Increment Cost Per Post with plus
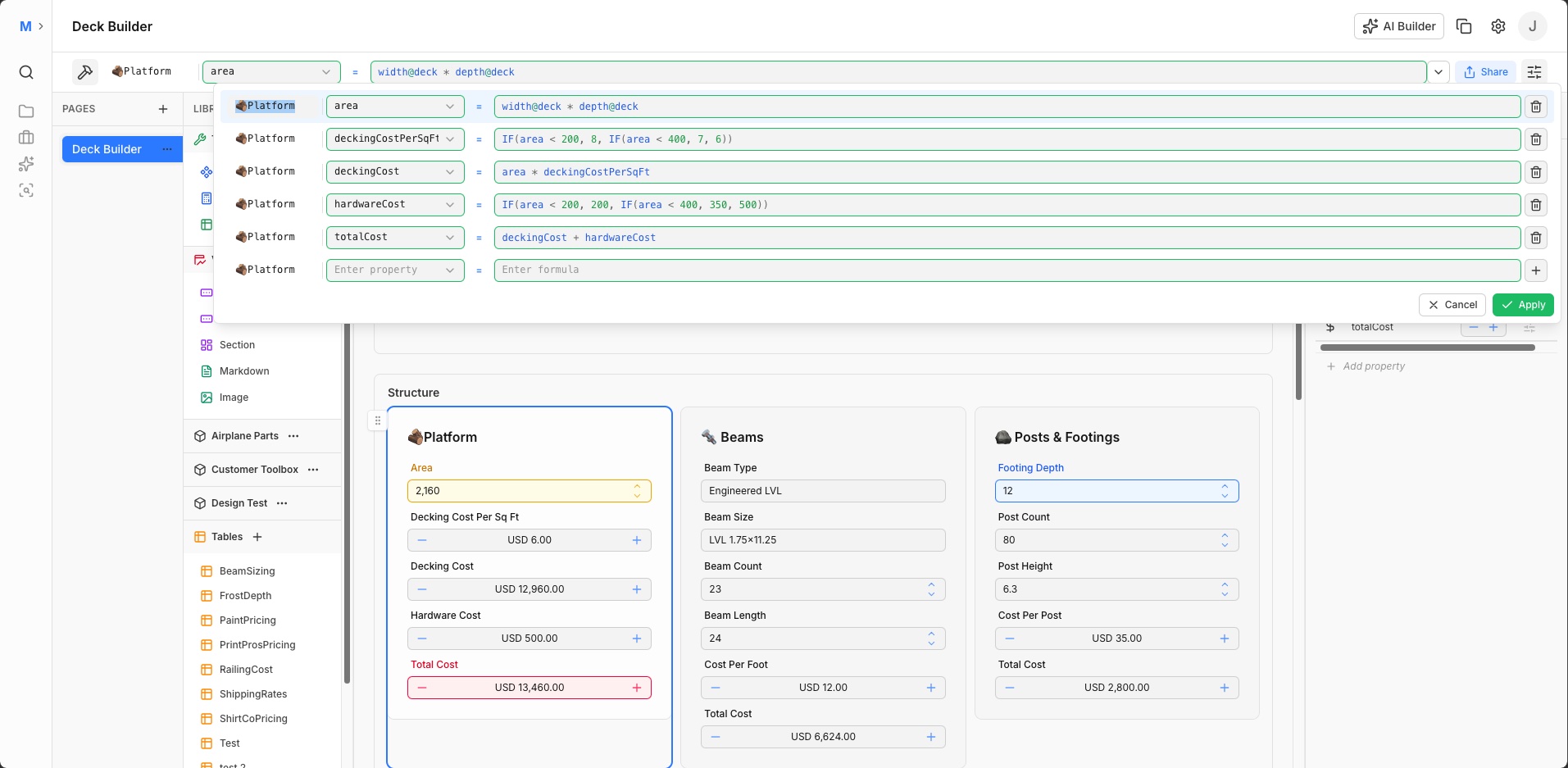 [1225, 638]
